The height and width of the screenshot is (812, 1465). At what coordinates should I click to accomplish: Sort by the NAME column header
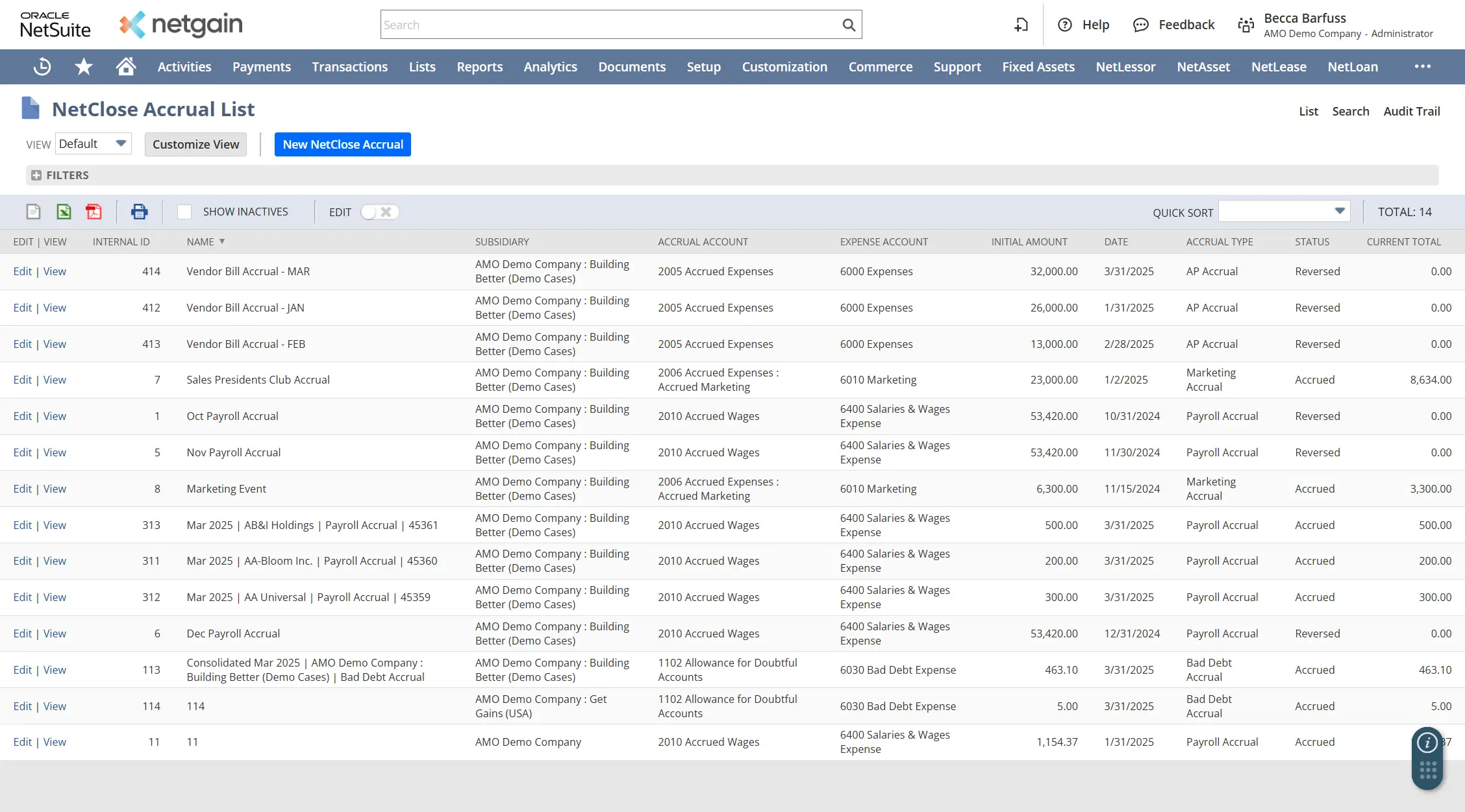[x=200, y=241]
